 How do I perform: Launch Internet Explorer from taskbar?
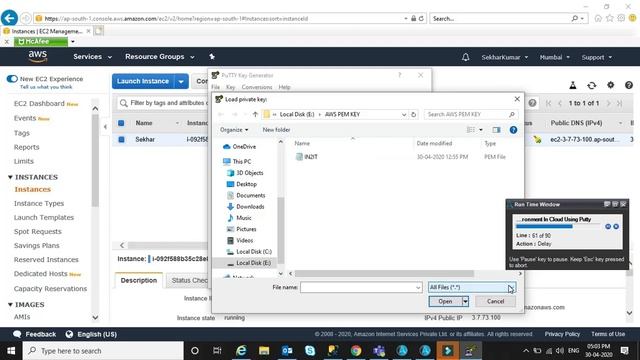click(x=241, y=351)
